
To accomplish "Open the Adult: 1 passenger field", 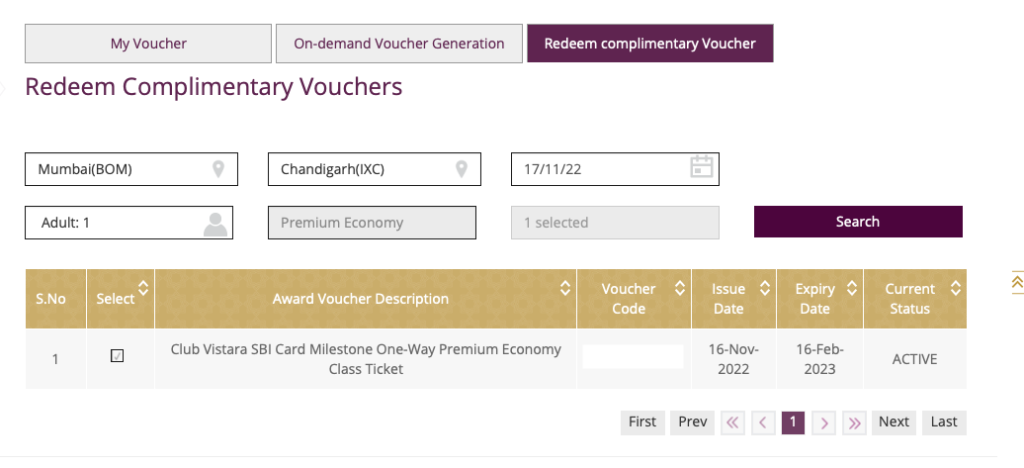I will pos(129,223).
